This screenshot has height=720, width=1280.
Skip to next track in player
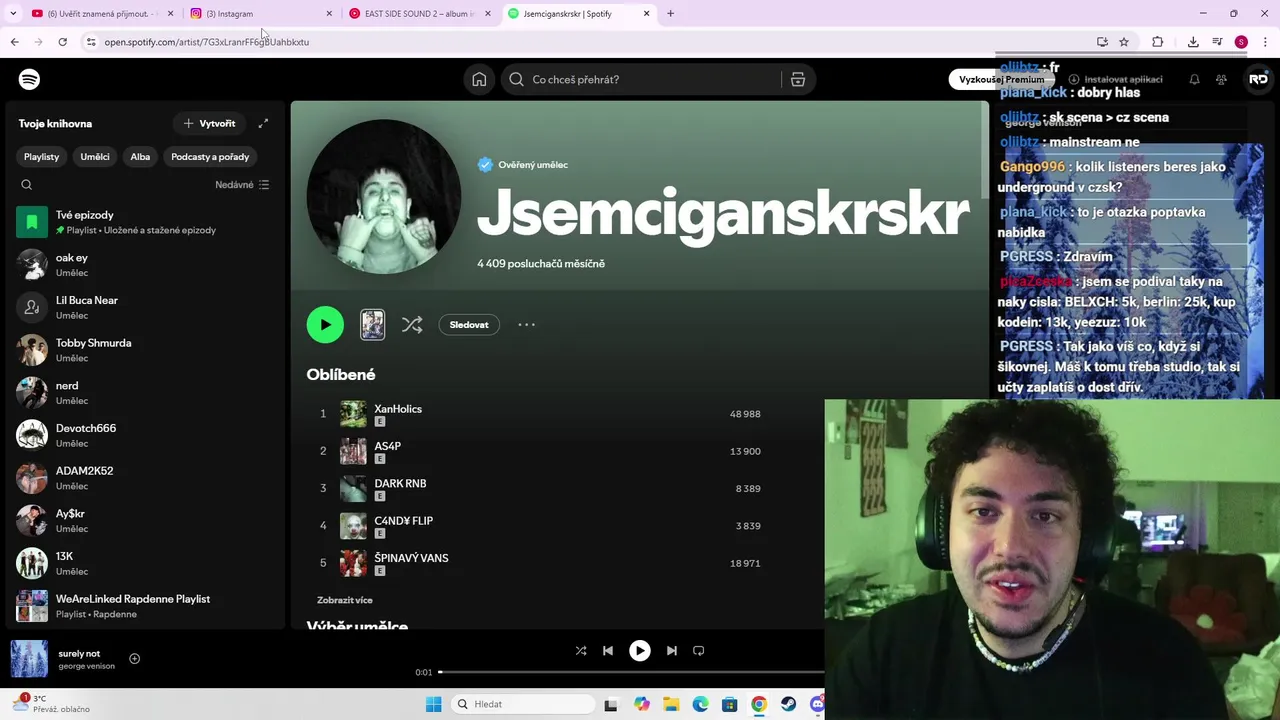tap(672, 650)
